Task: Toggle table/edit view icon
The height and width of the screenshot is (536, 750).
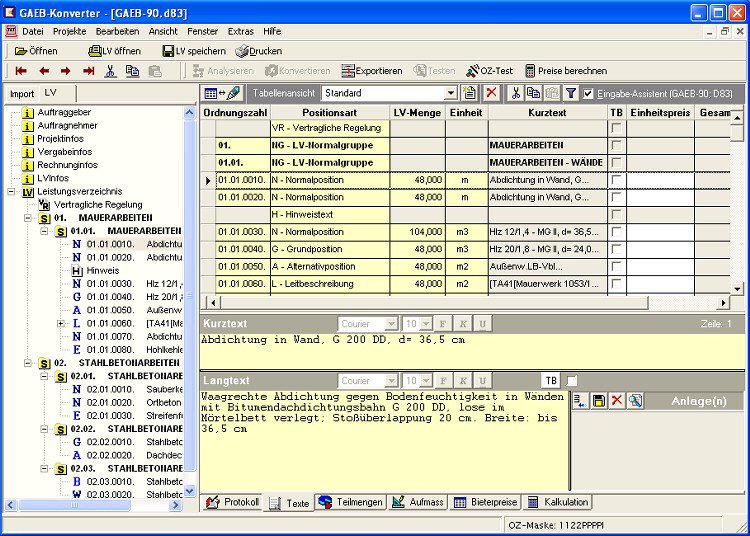Action: (x=222, y=93)
